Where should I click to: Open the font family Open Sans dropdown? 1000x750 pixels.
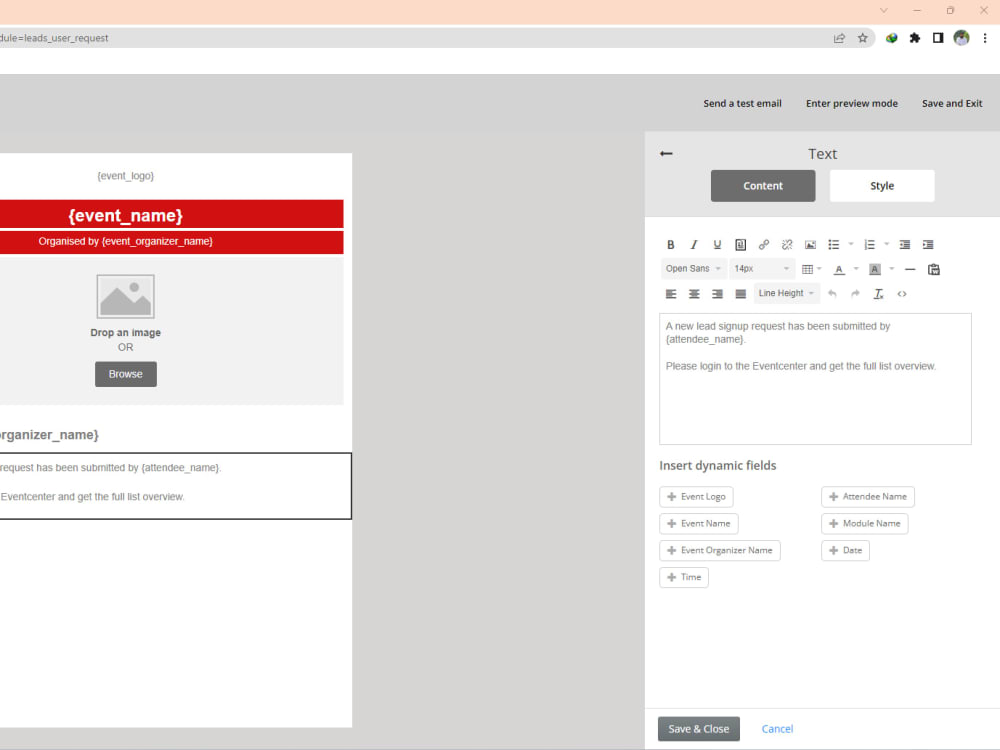693,269
